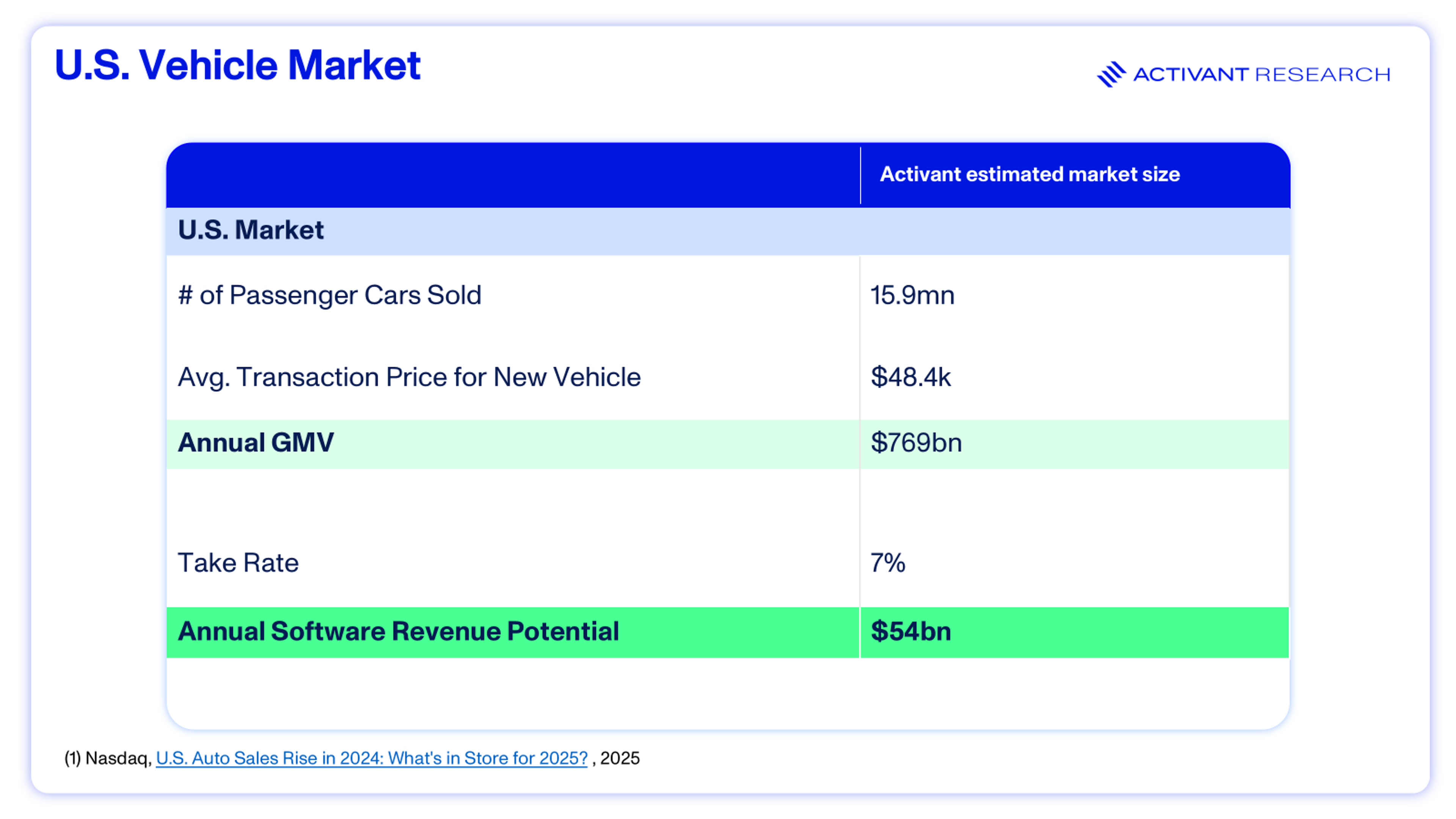Click the $54bn value cell

pyautogui.click(x=910, y=631)
